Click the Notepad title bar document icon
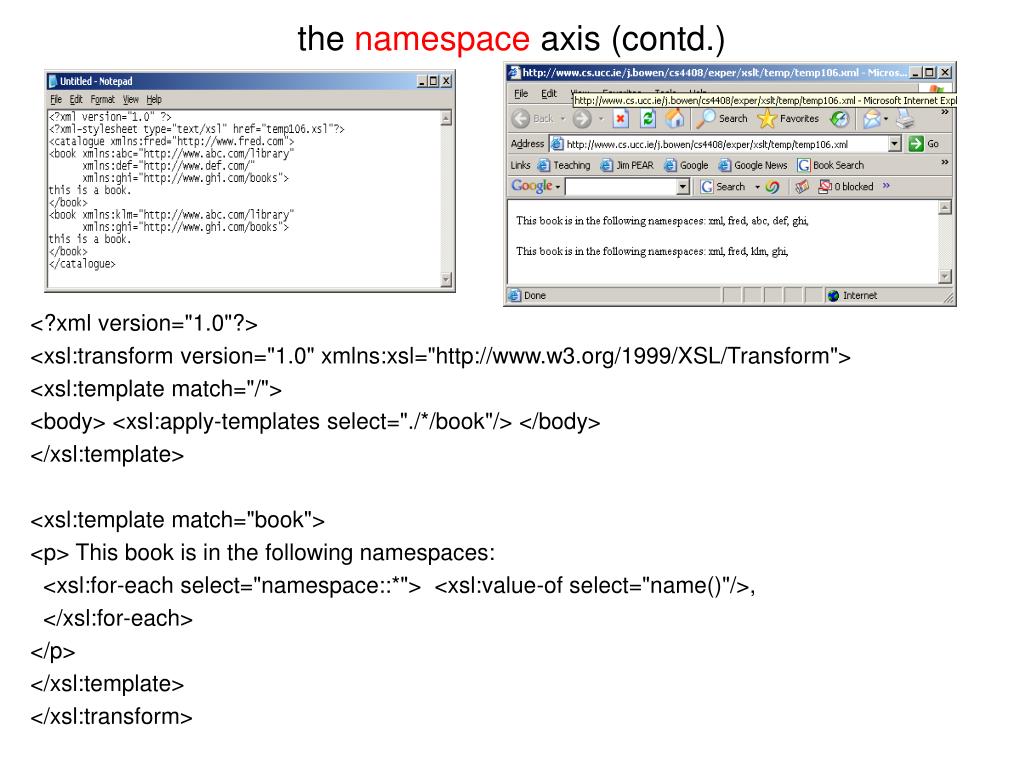Image resolution: width=1024 pixels, height=768 pixels. pos(53,82)
